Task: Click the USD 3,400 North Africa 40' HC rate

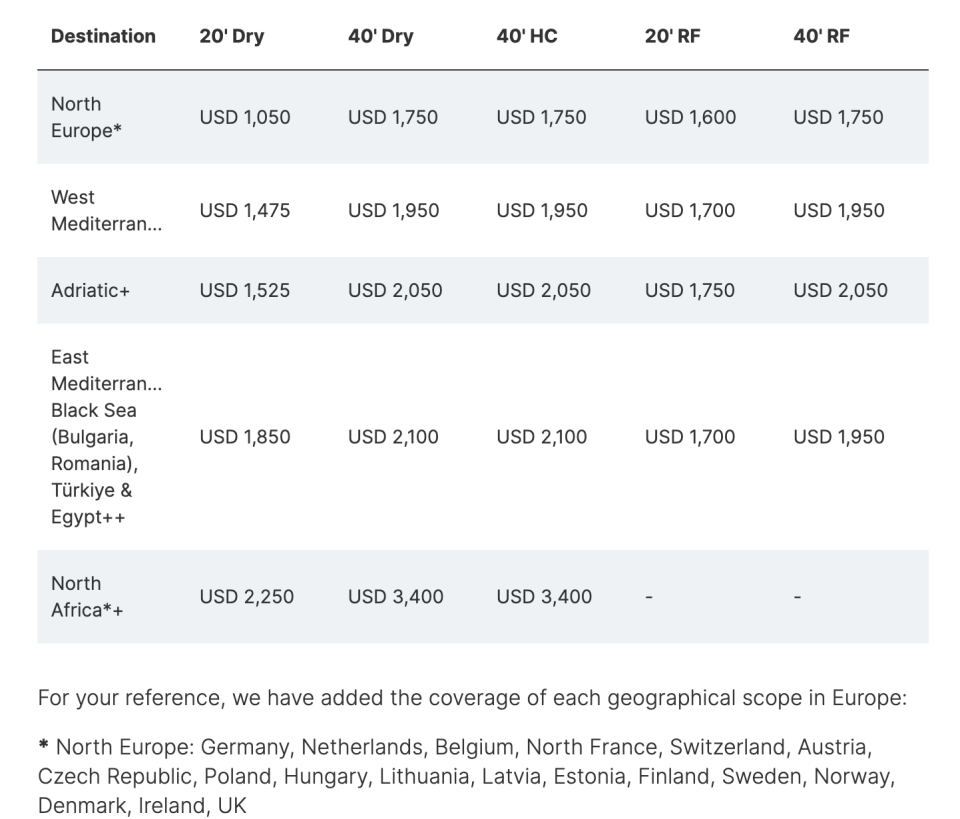Action: pyautogui.click(x=544, y=596)
